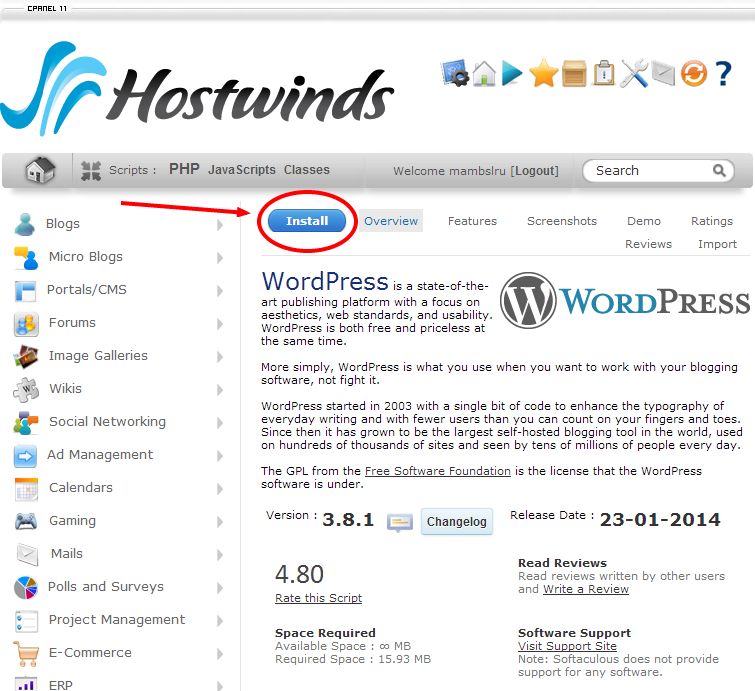Click the Project Management checklist icon

26,621
